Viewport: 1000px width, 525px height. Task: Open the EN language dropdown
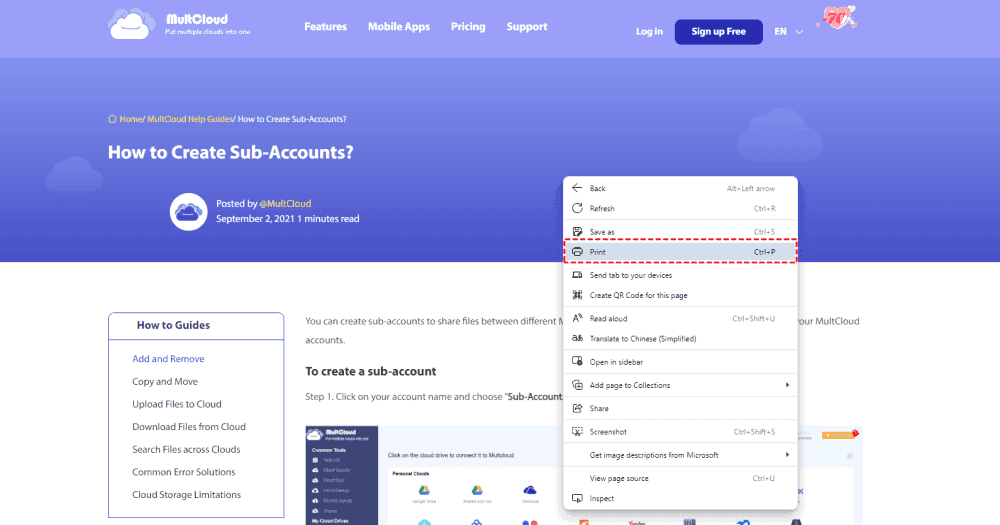pyautogui.click(x=788, y=31)
